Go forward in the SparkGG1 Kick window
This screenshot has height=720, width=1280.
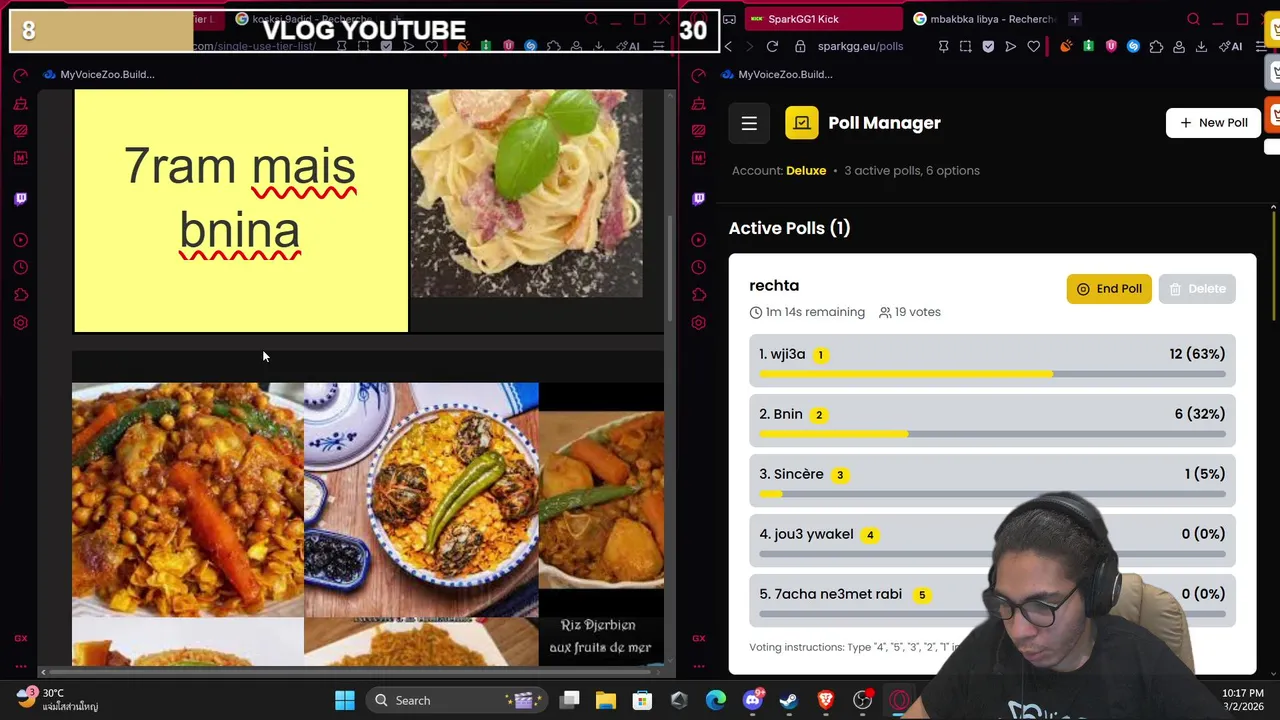[749, 46]
